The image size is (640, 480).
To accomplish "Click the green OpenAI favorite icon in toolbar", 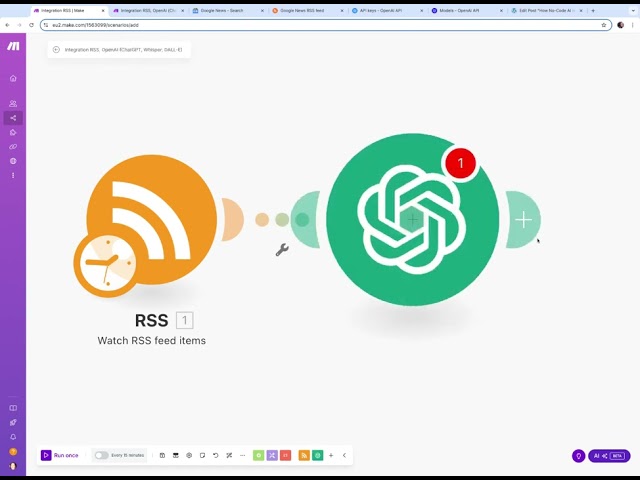I will click(x=318, y=455).
